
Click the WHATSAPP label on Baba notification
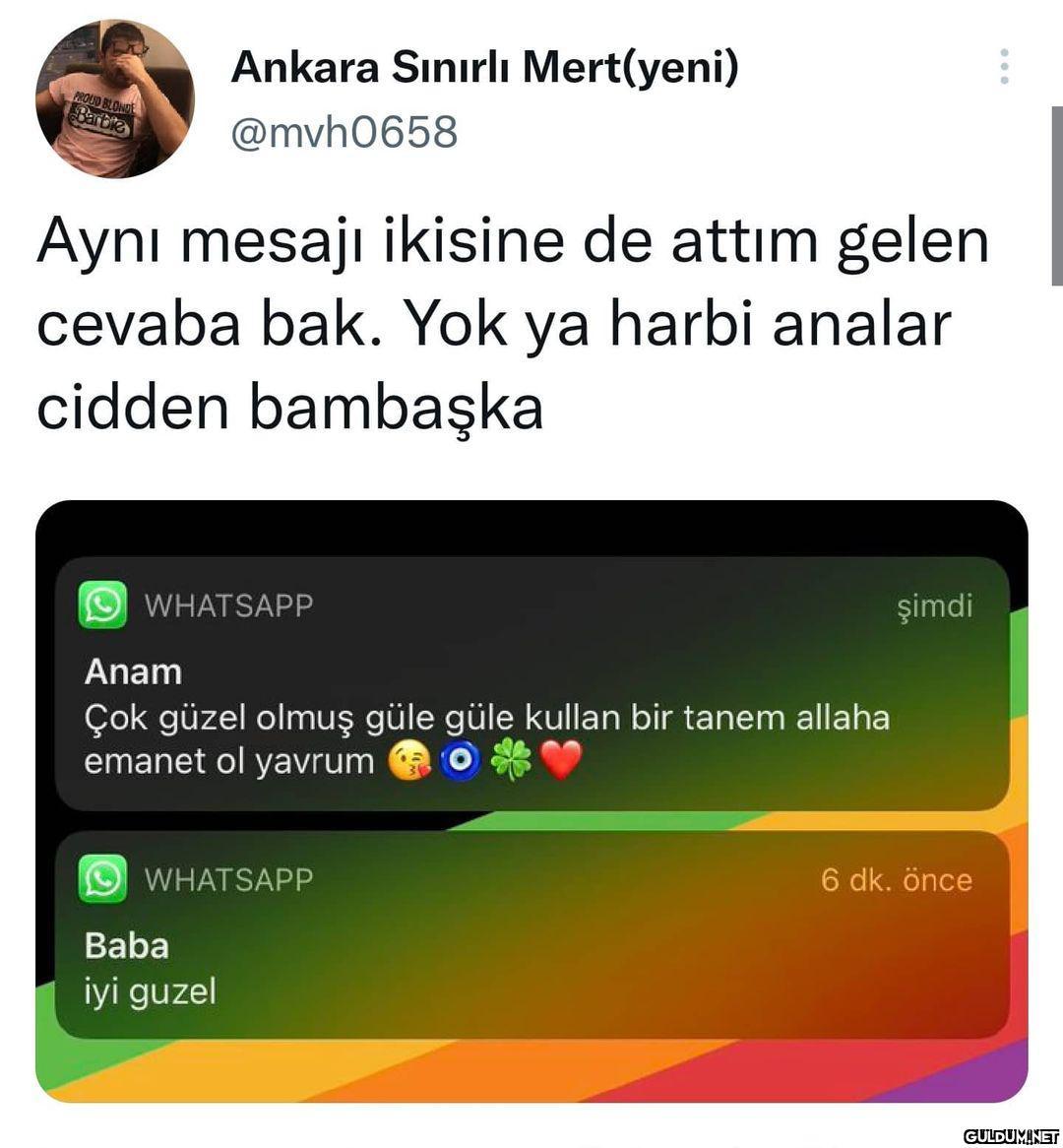pyautogui.click(x=229, y=879)
